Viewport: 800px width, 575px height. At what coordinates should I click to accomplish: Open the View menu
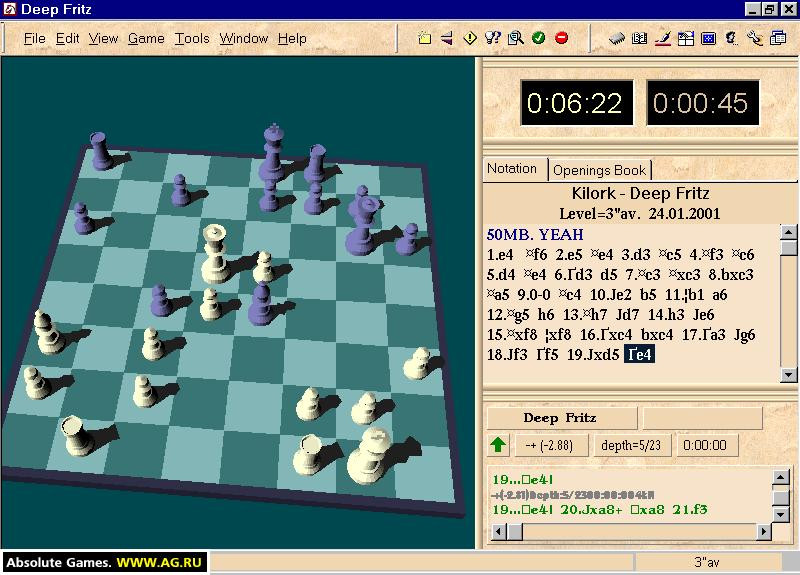(x=103, y=38)
